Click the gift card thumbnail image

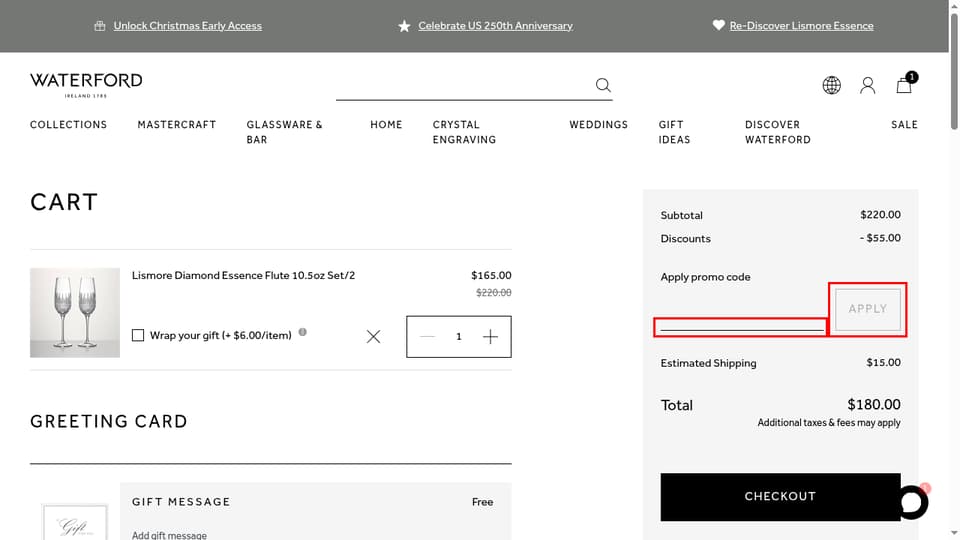pyautogui.click(x=75, y=522)
